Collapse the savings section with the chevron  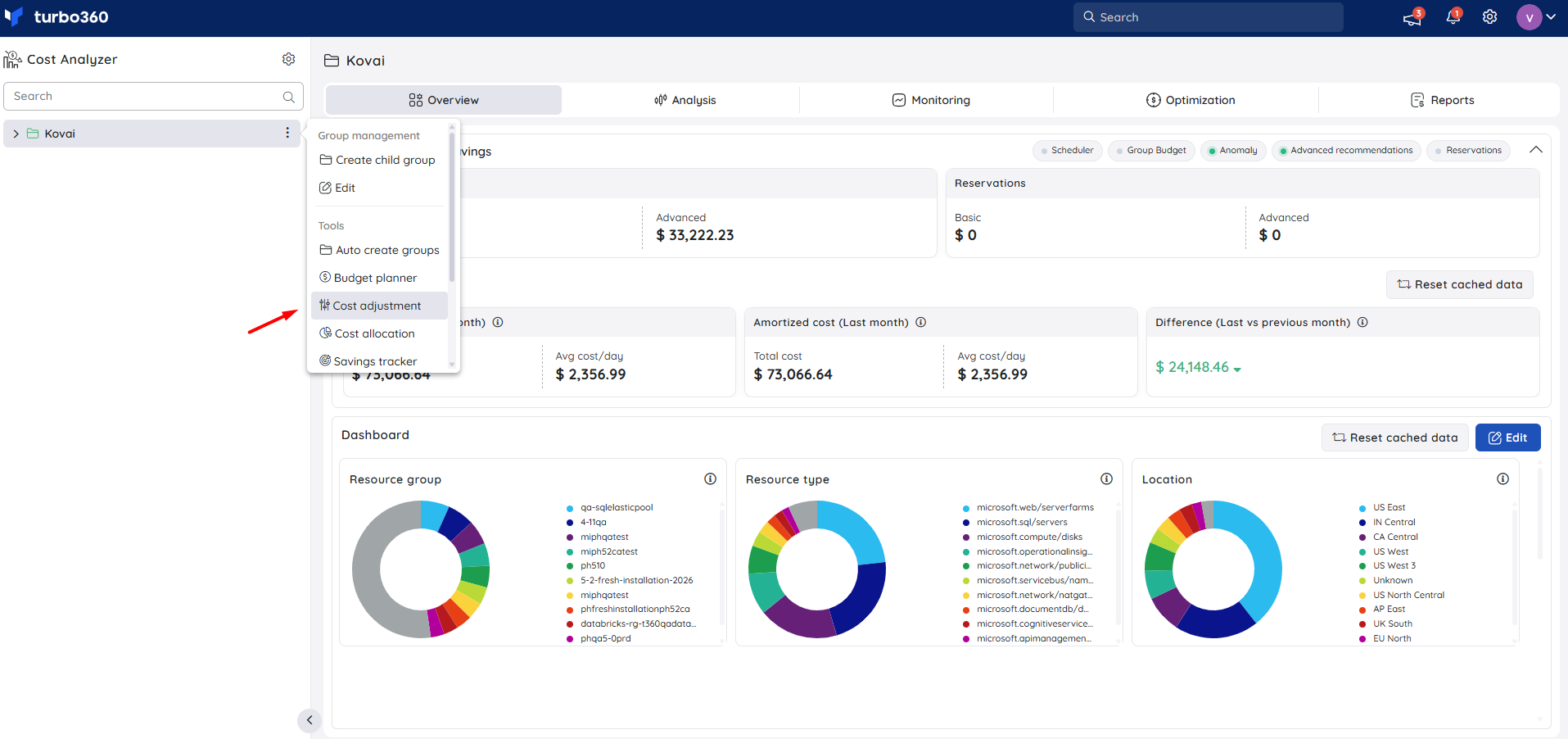click(x=1535, y=150)
